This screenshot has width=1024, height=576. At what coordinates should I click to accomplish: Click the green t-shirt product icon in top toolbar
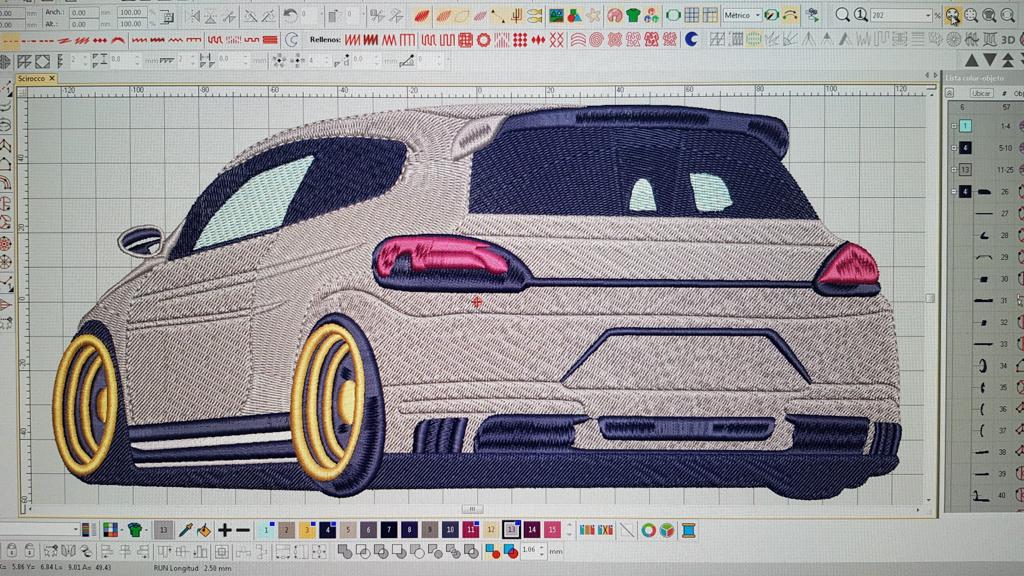point(633,15)
